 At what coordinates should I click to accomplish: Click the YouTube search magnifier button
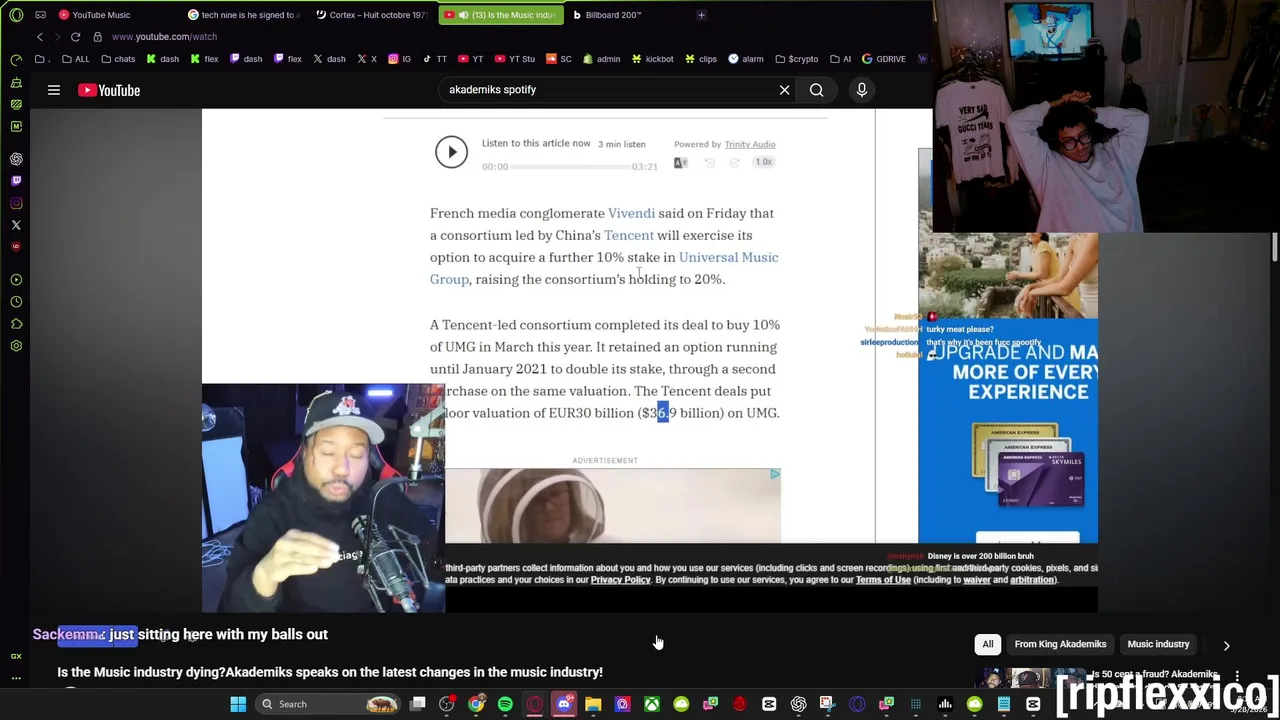coord(817,90)
